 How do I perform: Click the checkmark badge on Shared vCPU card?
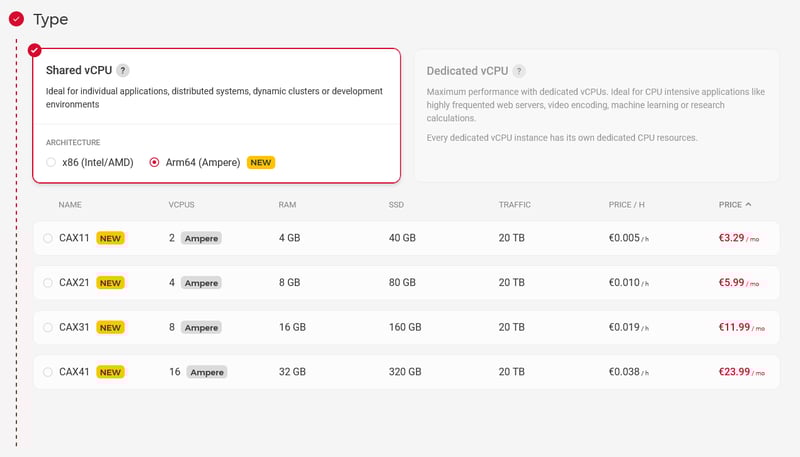(35, 50)
